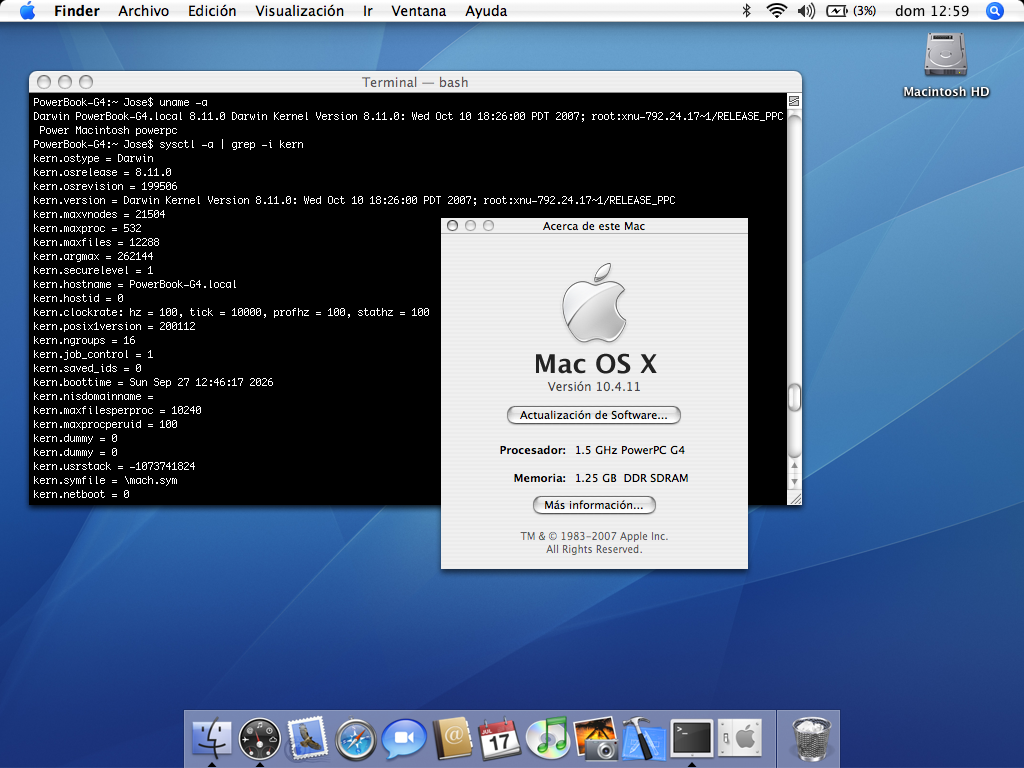Screen dimensions: 1024x768
Task: Click the Actualización de Software button
Action: (594, 415)
